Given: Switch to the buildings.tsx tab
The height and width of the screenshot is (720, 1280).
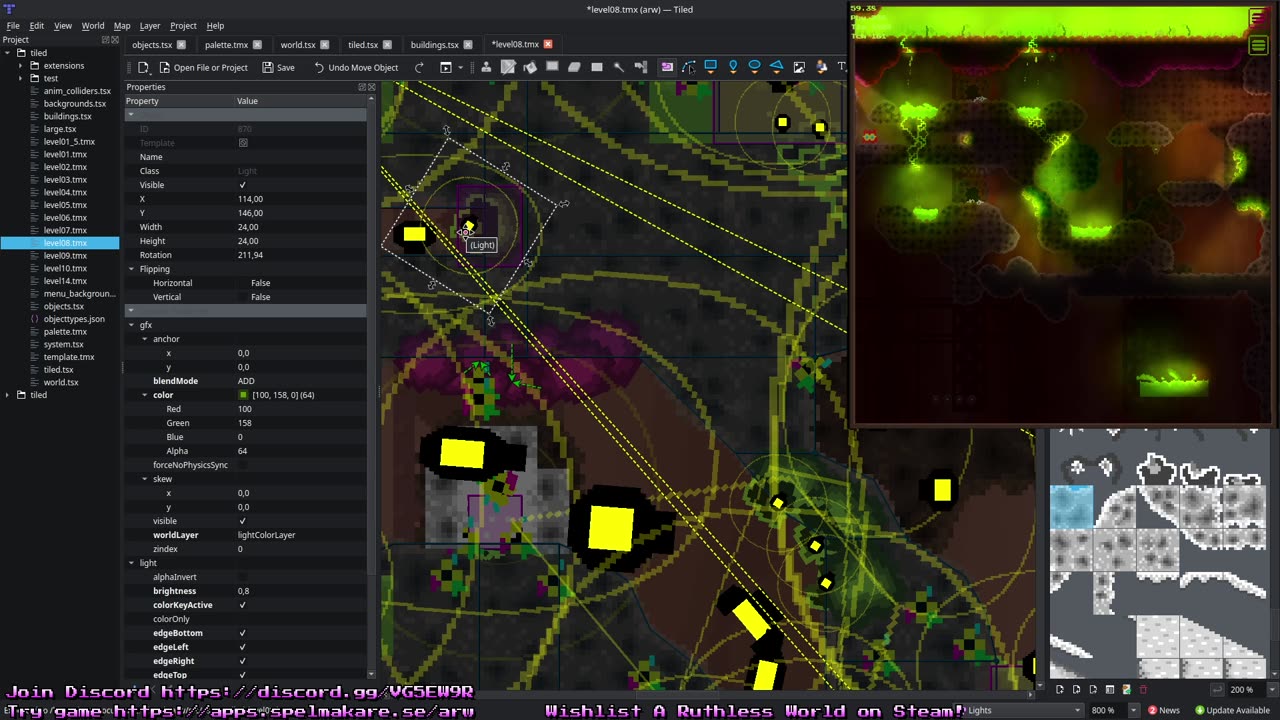Looking at the screenshot, I should [434, 45].
